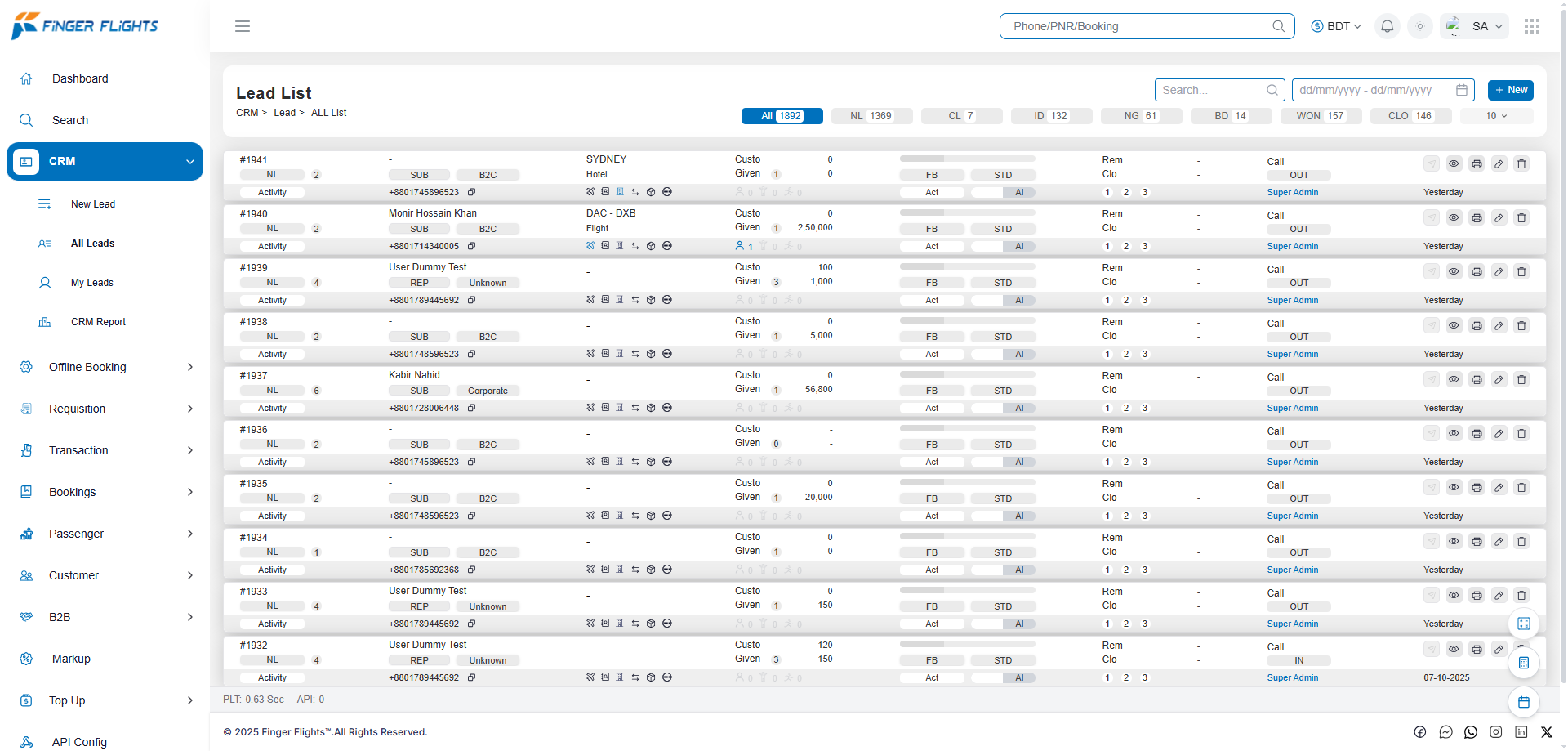View lead #1938 using the eye icon
1568x751 pixels.
1454,325
